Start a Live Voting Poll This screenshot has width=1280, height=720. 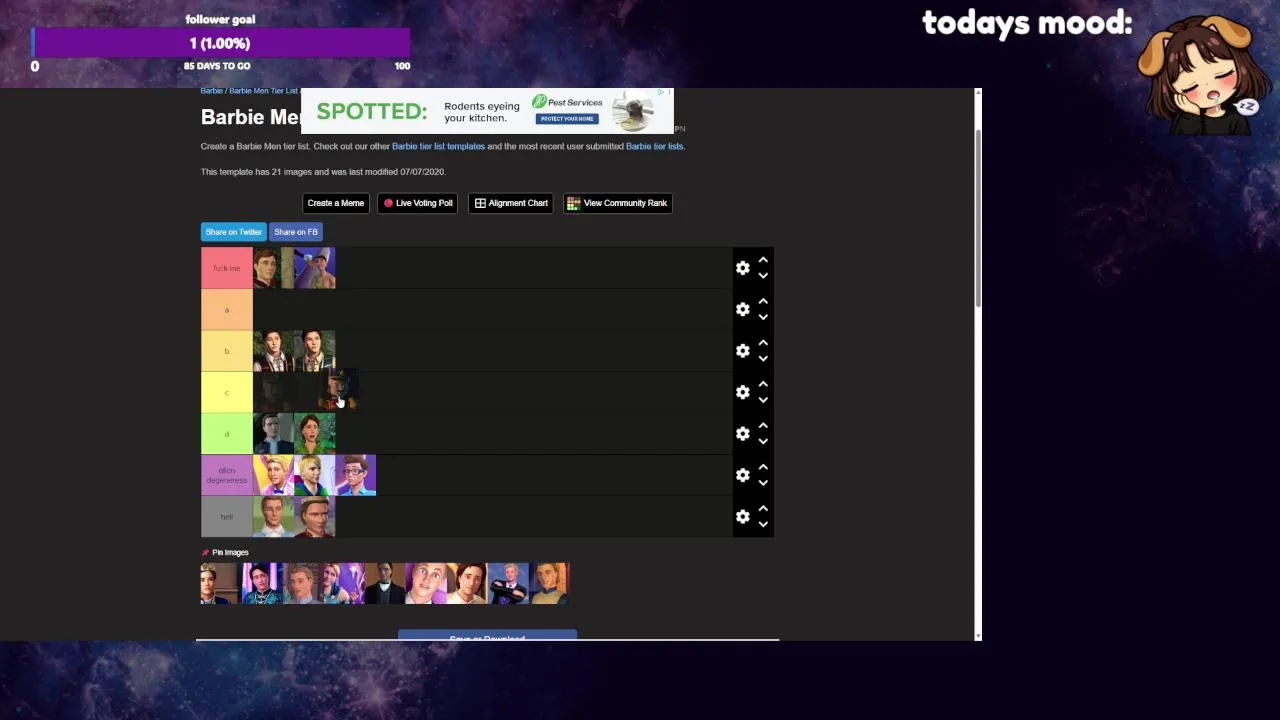[x=418, y=203]
